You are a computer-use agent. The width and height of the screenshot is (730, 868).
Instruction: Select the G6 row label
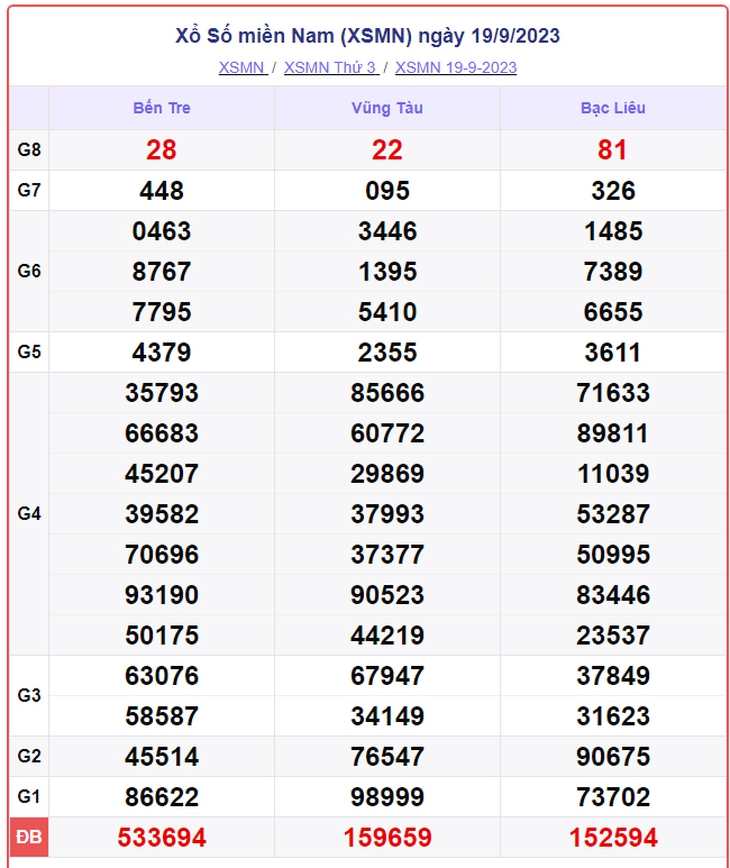point(29,271)
